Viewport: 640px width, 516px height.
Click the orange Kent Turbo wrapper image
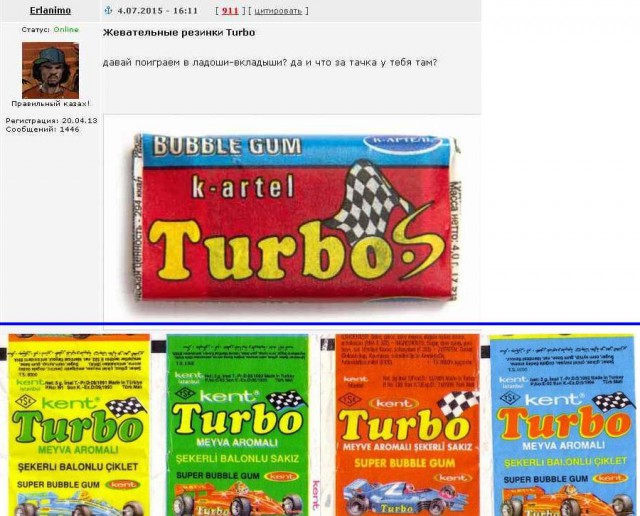pyautogui.click(x=407, y=425)
